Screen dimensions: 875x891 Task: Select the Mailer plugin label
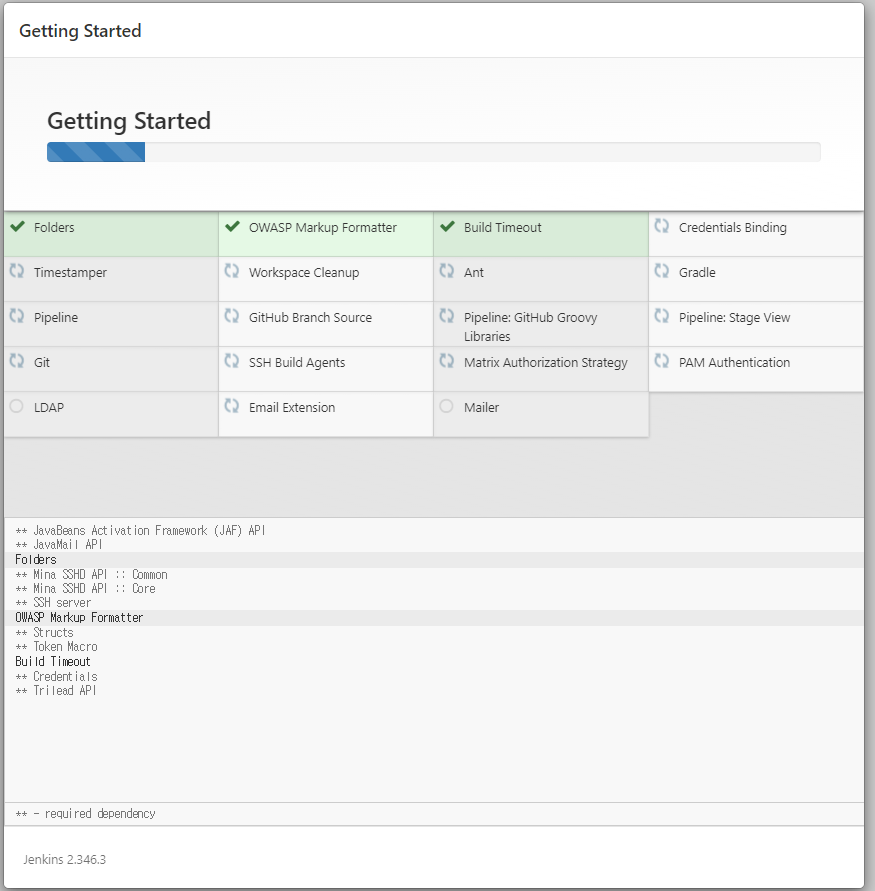click(481, 407)
